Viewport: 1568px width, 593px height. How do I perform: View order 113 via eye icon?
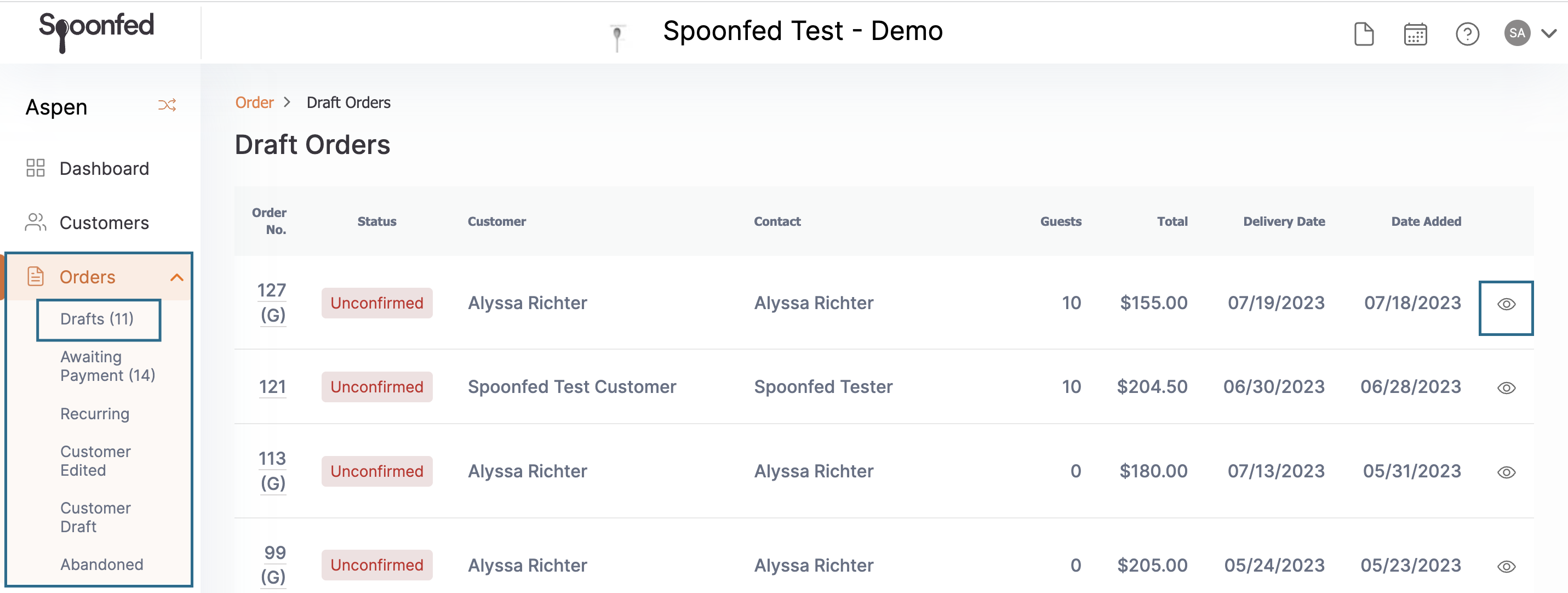click(x=1506, y=472)
